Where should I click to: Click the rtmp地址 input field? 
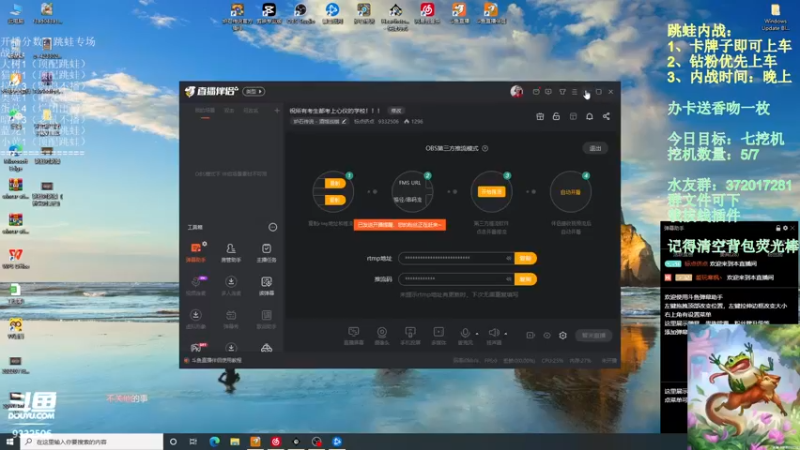pyautogui.click(x=456, y=258)
